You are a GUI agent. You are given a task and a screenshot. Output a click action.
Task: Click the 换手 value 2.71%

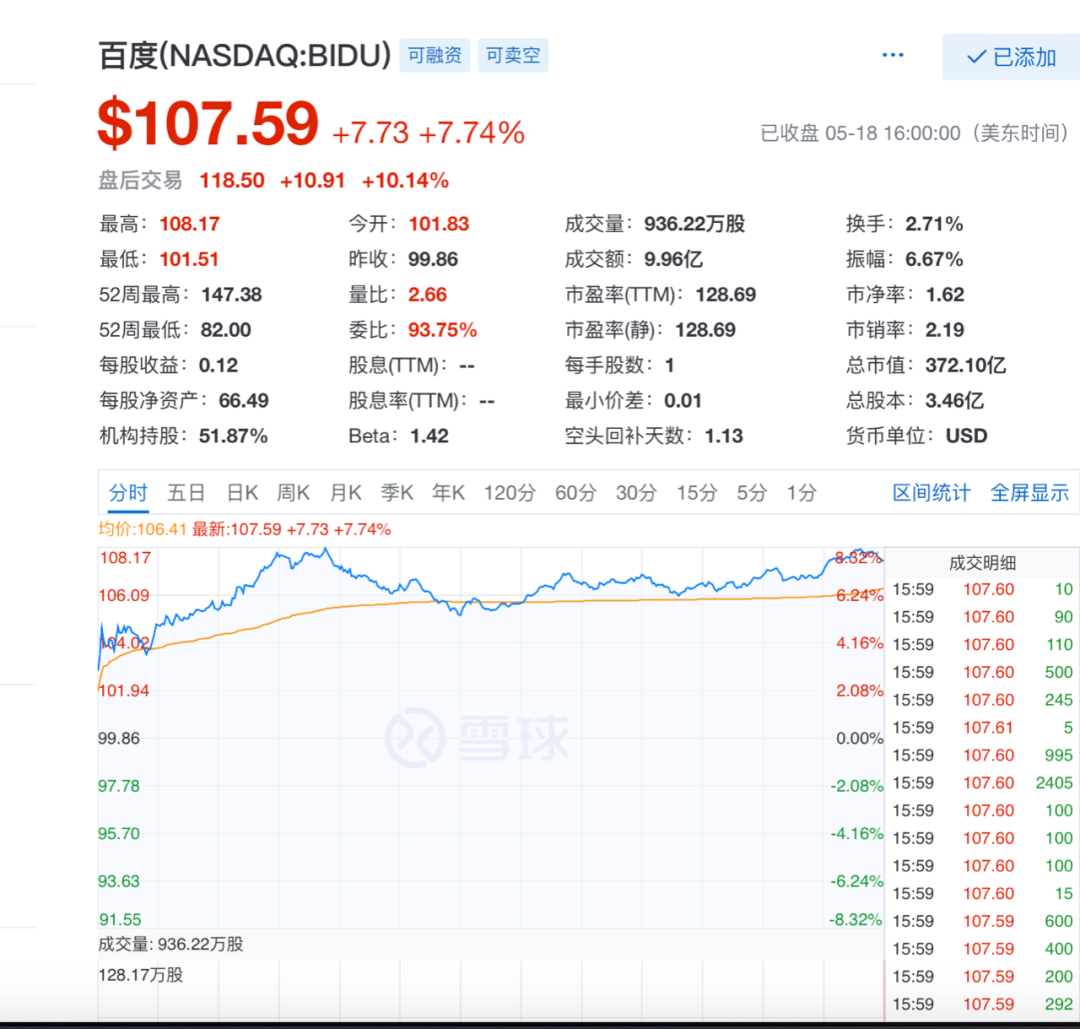(x=934, y=224)
